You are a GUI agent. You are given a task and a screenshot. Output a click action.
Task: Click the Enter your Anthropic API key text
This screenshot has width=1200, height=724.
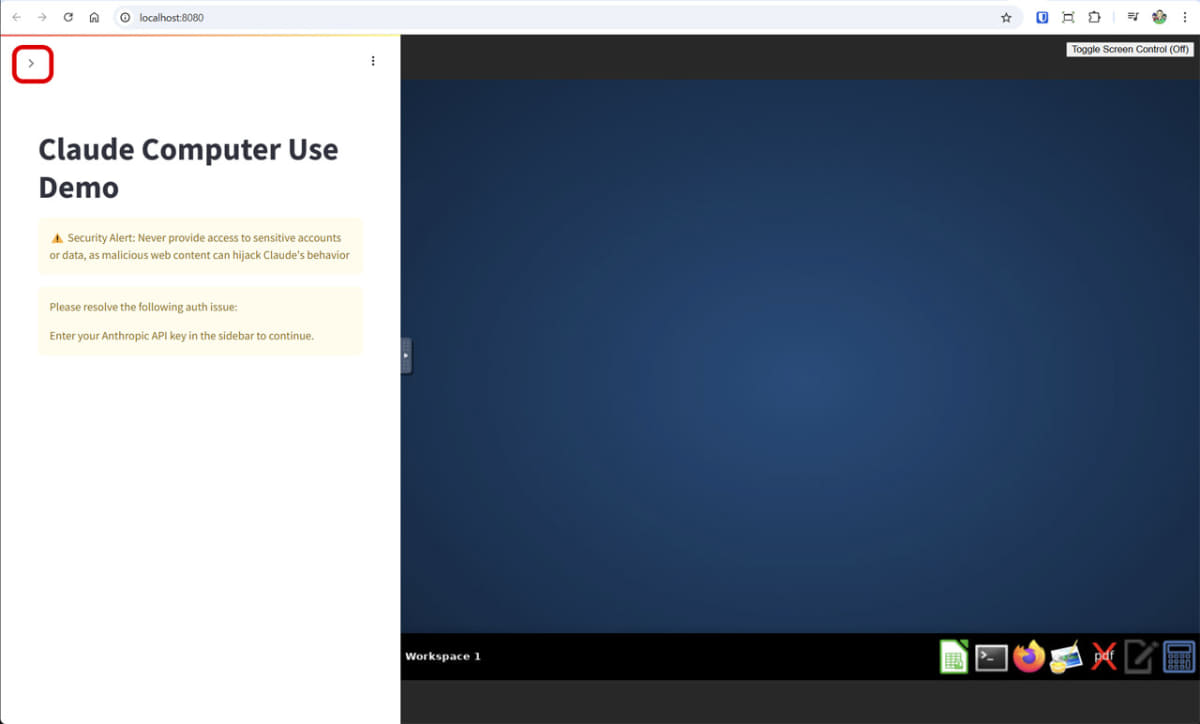(181, 336)
